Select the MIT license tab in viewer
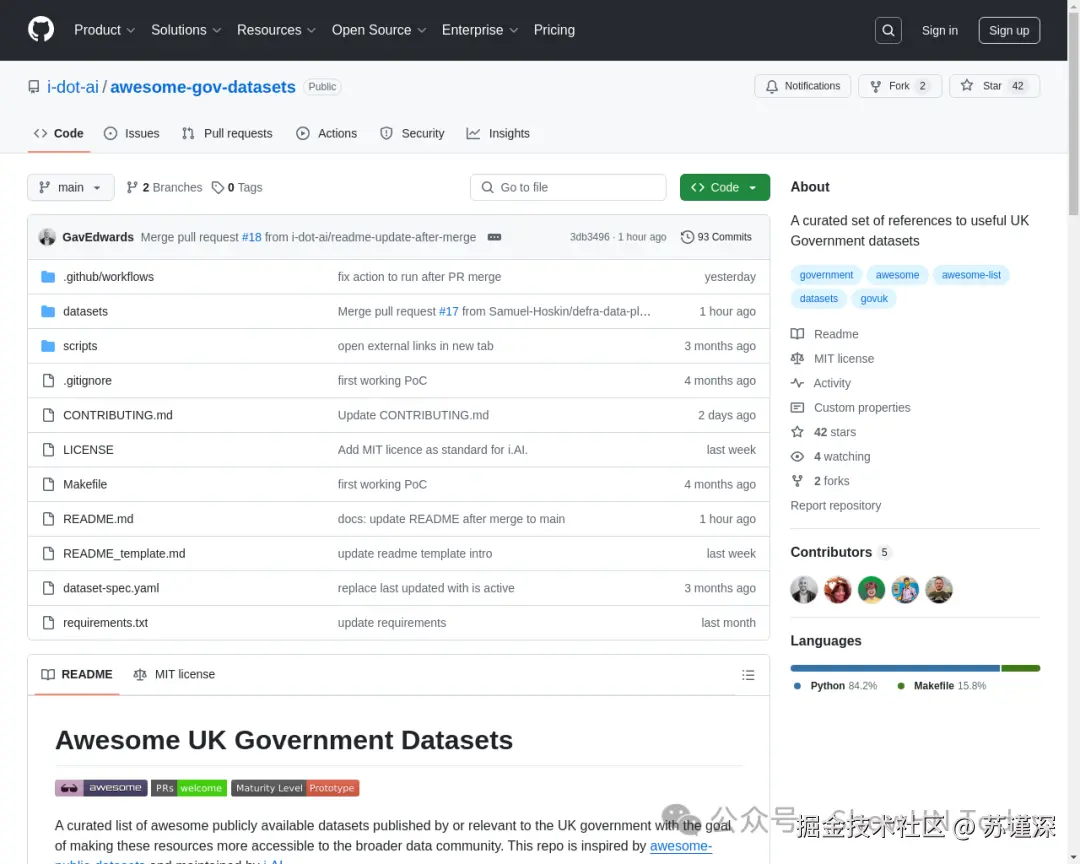 (x=174, y=675)
